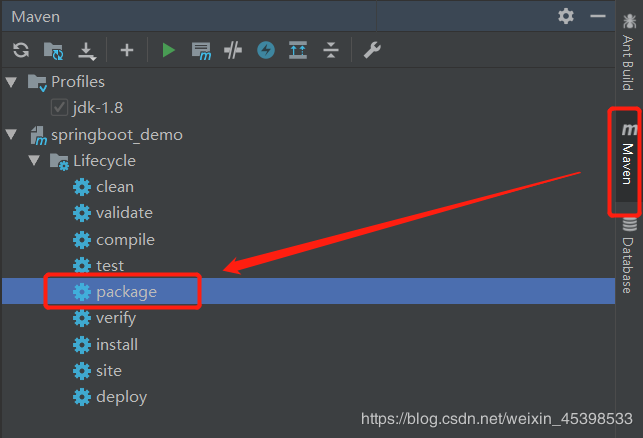Open the Database side tab
643x438 pixels.
pos(629,256)
